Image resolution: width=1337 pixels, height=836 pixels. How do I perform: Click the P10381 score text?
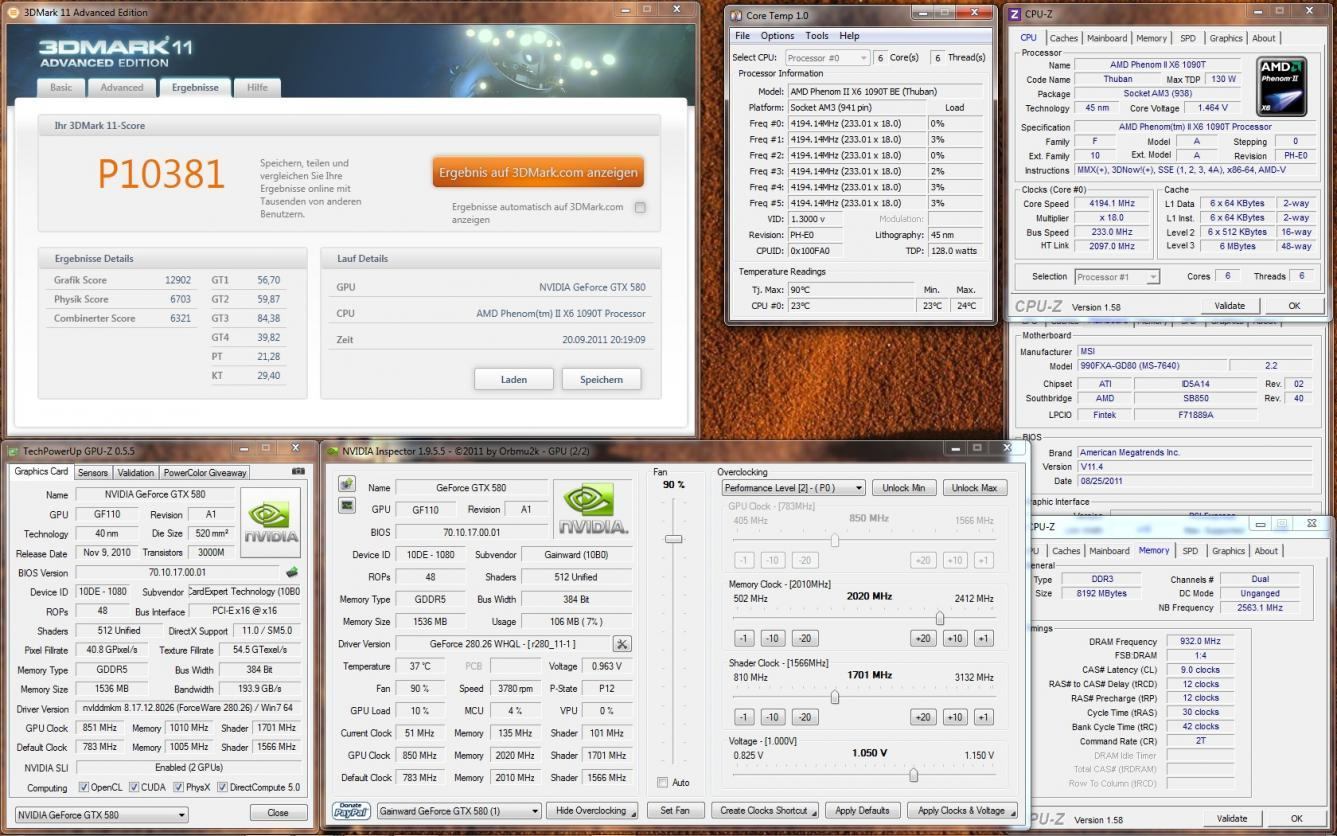tap(161, 174)
